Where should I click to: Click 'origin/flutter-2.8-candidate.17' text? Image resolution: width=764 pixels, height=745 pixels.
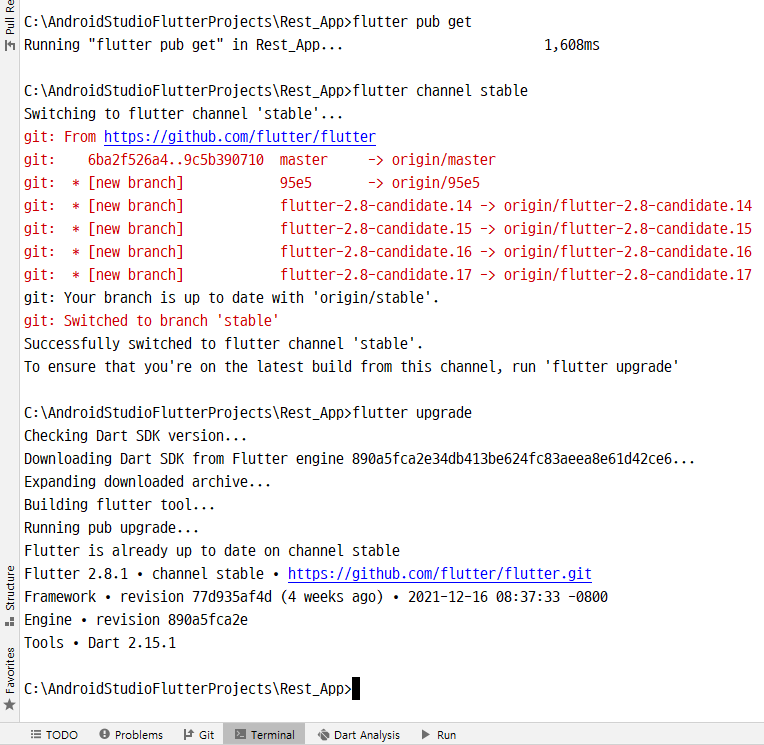pyautogui.click(x=628, y=274)
